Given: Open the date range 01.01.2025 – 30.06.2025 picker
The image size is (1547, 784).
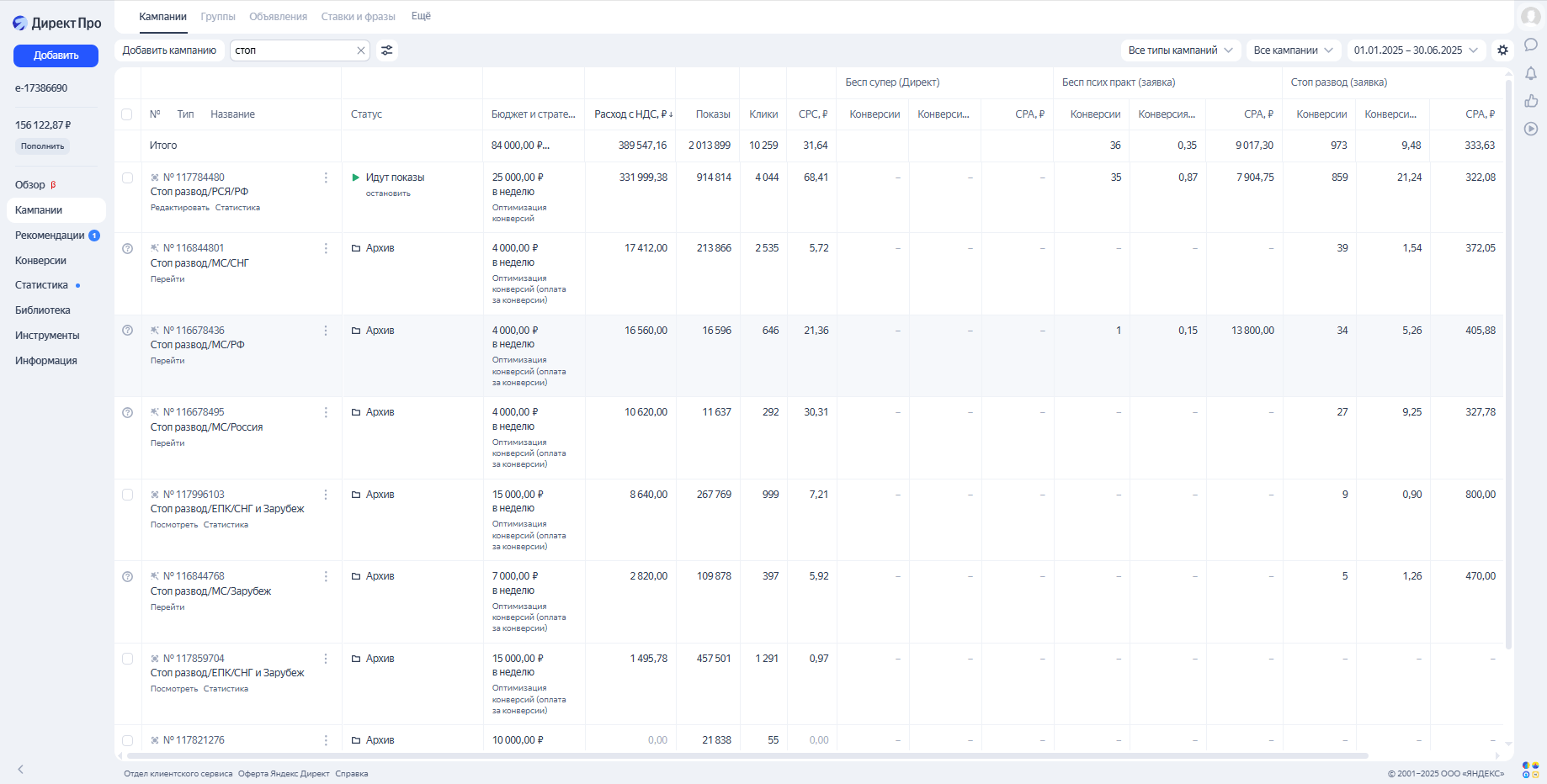Looking at the screenshot, I should (1416, 50).
